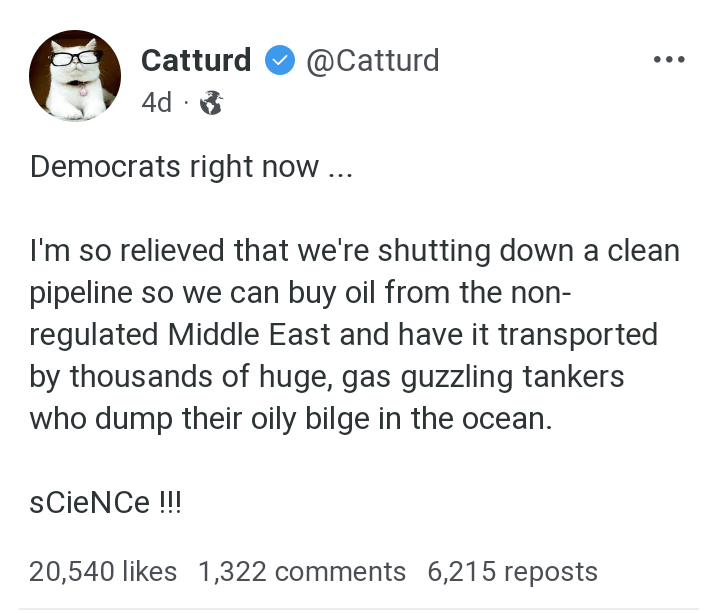Click the @Catturd handle
Screen dimensions: 719x613
click(x=371, y=61)
